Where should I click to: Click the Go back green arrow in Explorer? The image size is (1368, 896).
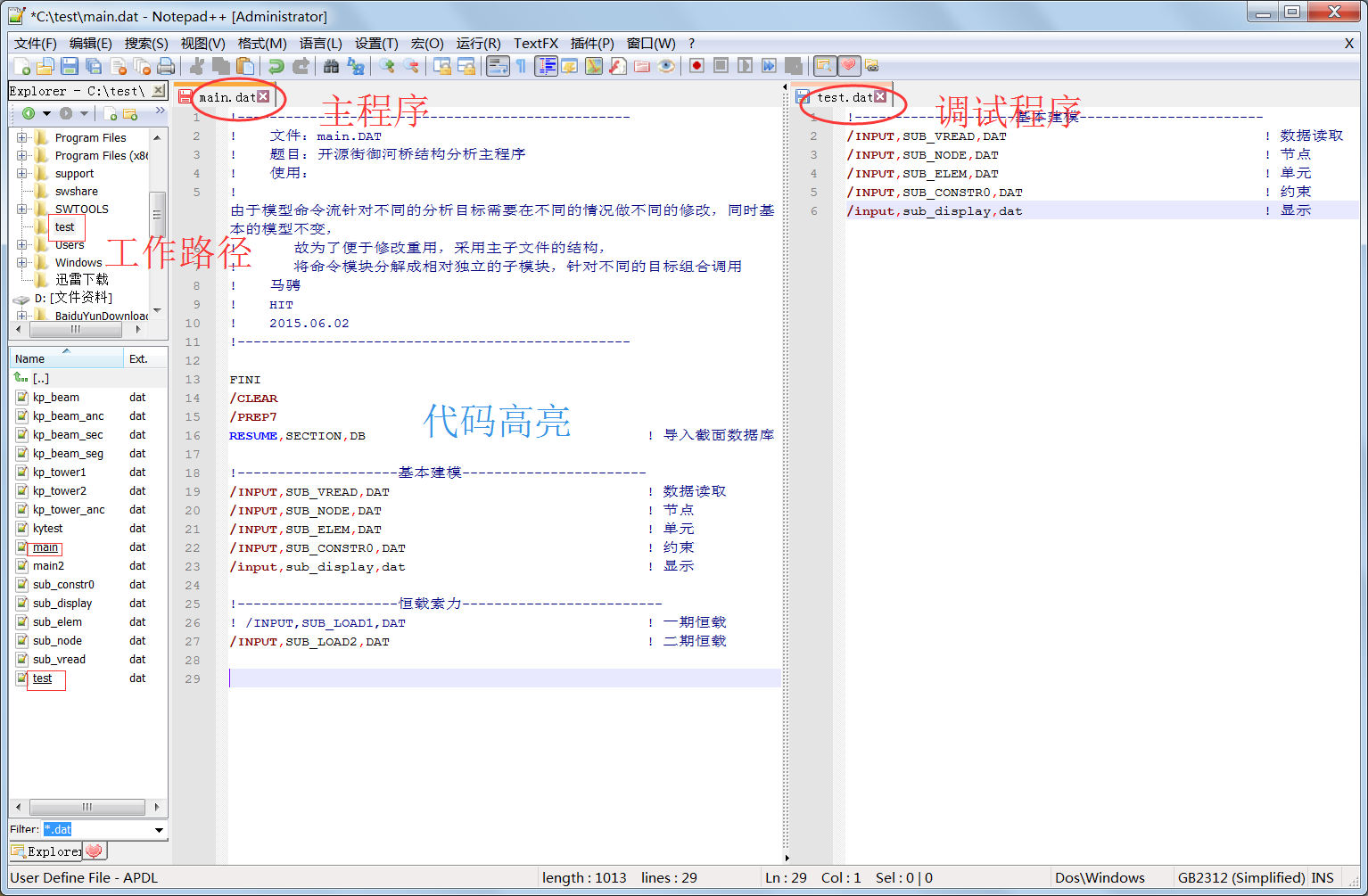(x=29, y=113)
